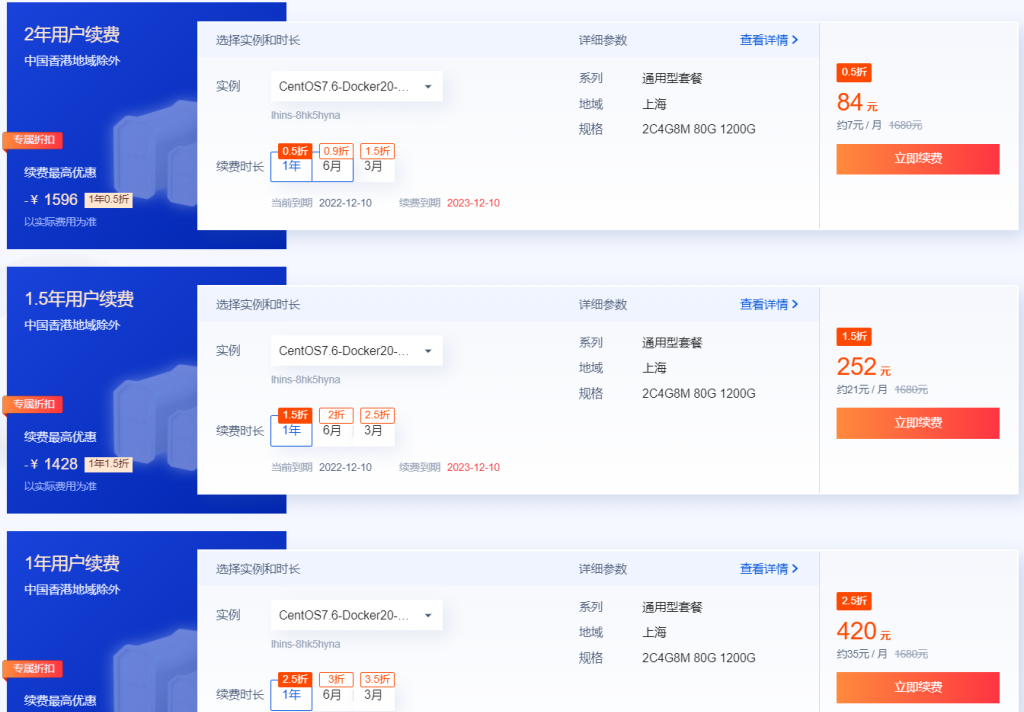The image size is (1024, 712).
Task: Click the 1年0.5折 label badge
Action: tap(108, 200)
